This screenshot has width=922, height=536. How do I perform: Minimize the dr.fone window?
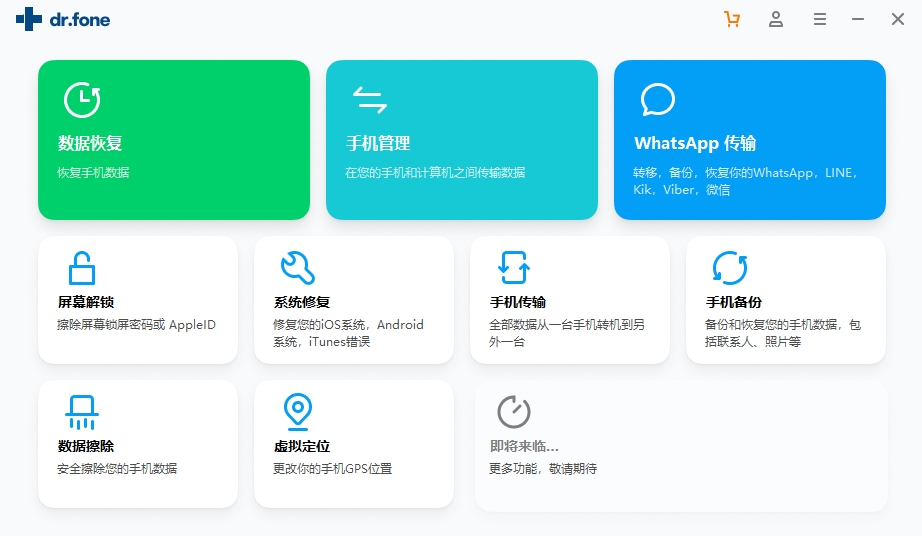coord(858,19)
